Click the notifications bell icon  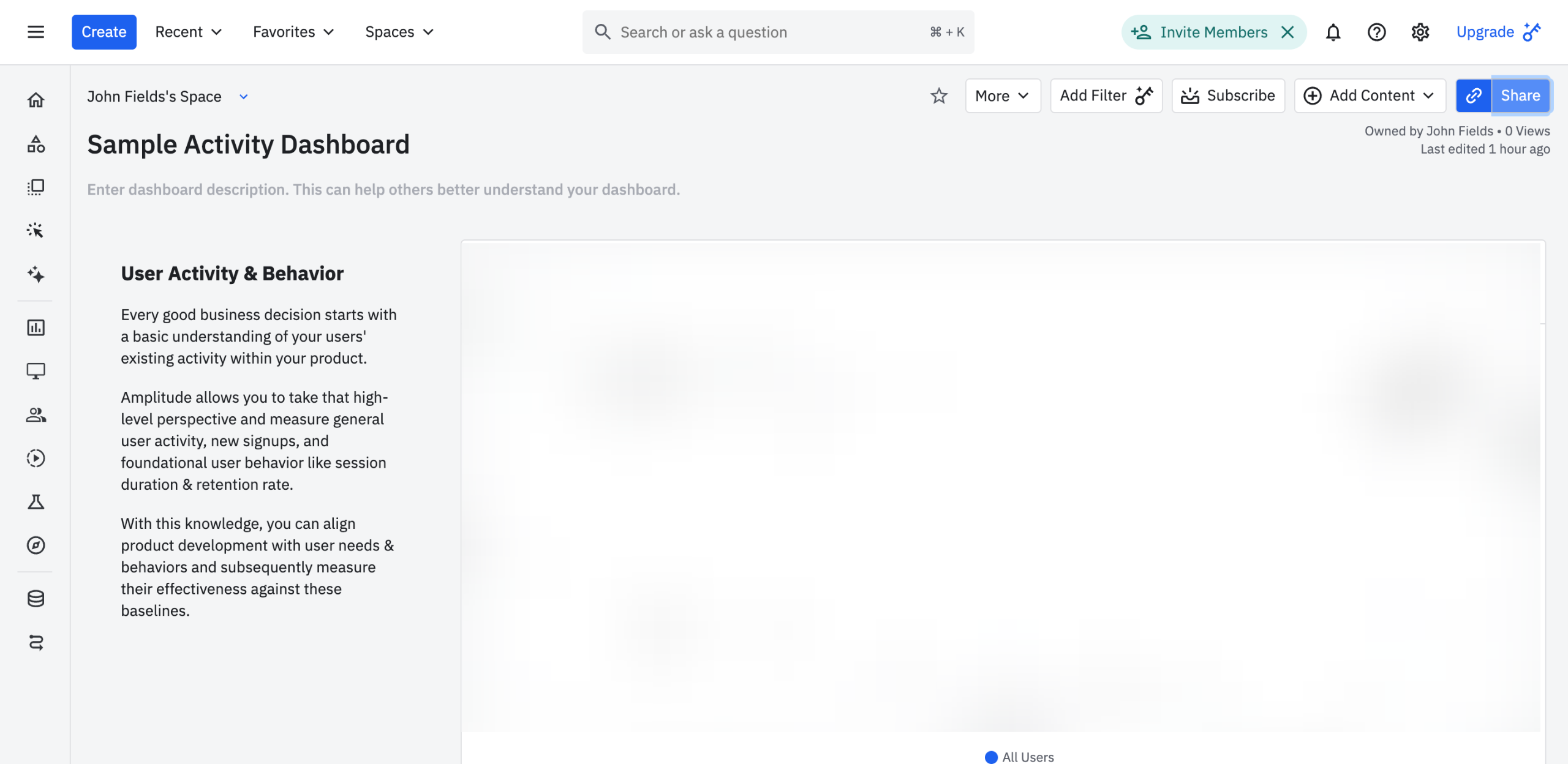coord(1333,32)
